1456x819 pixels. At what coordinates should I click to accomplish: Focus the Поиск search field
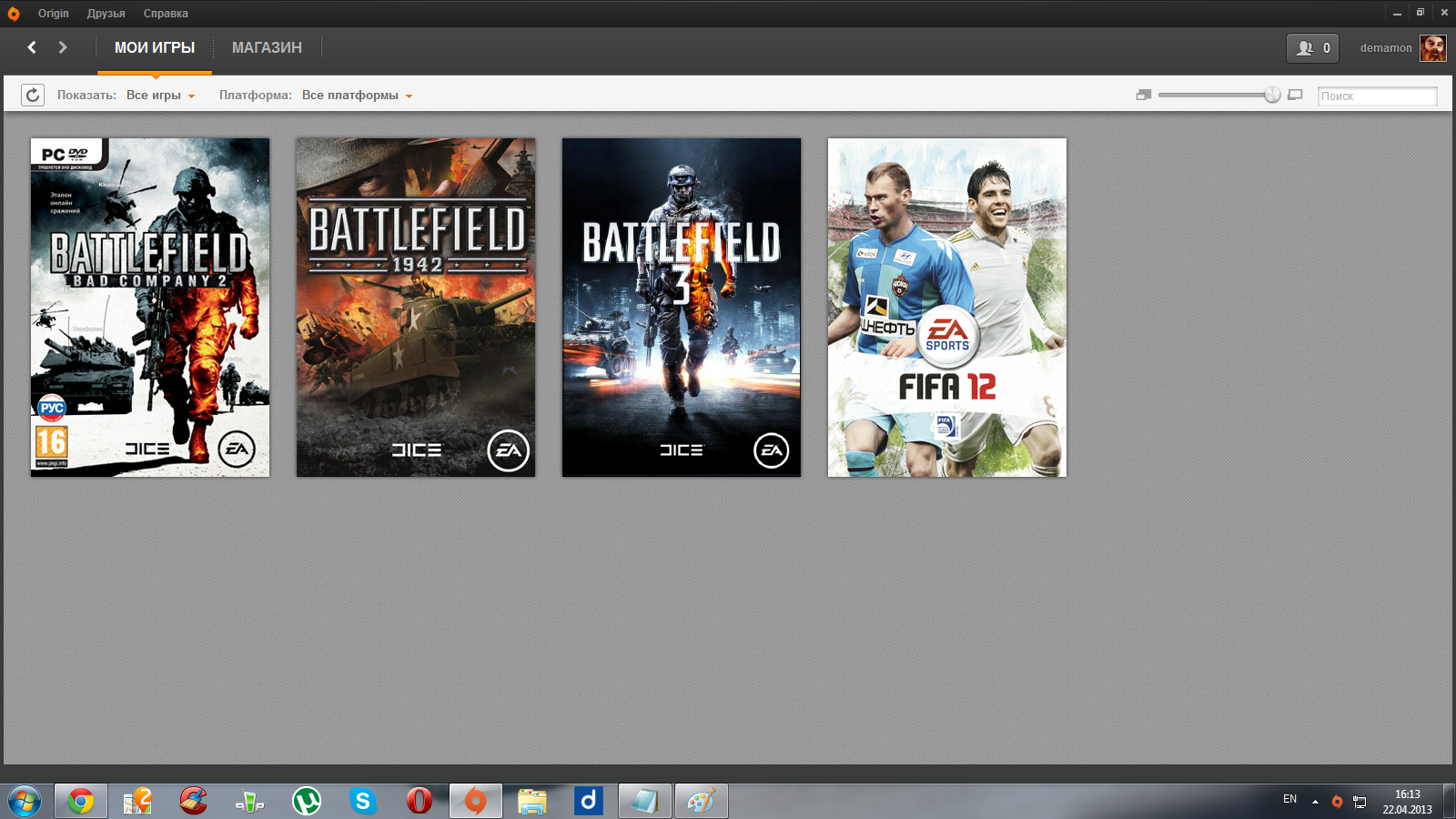1378,96
